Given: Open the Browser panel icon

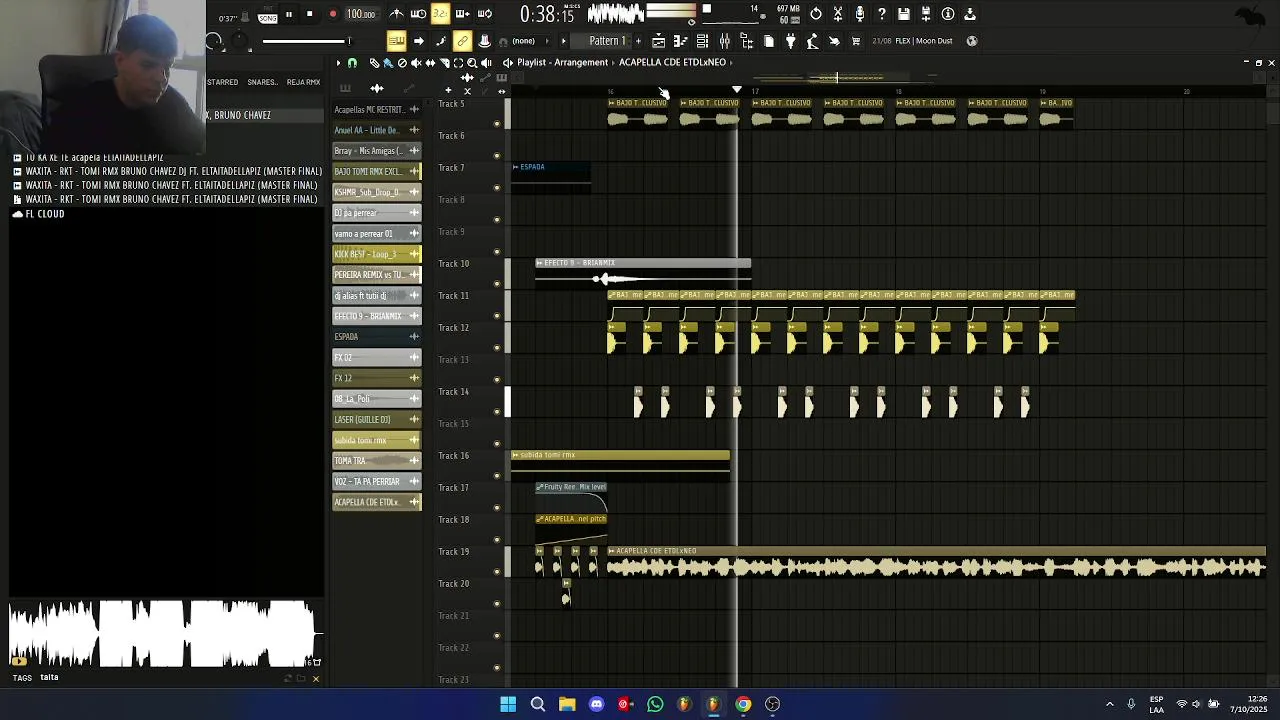Looking at the screenshot, I should (747, 41).
